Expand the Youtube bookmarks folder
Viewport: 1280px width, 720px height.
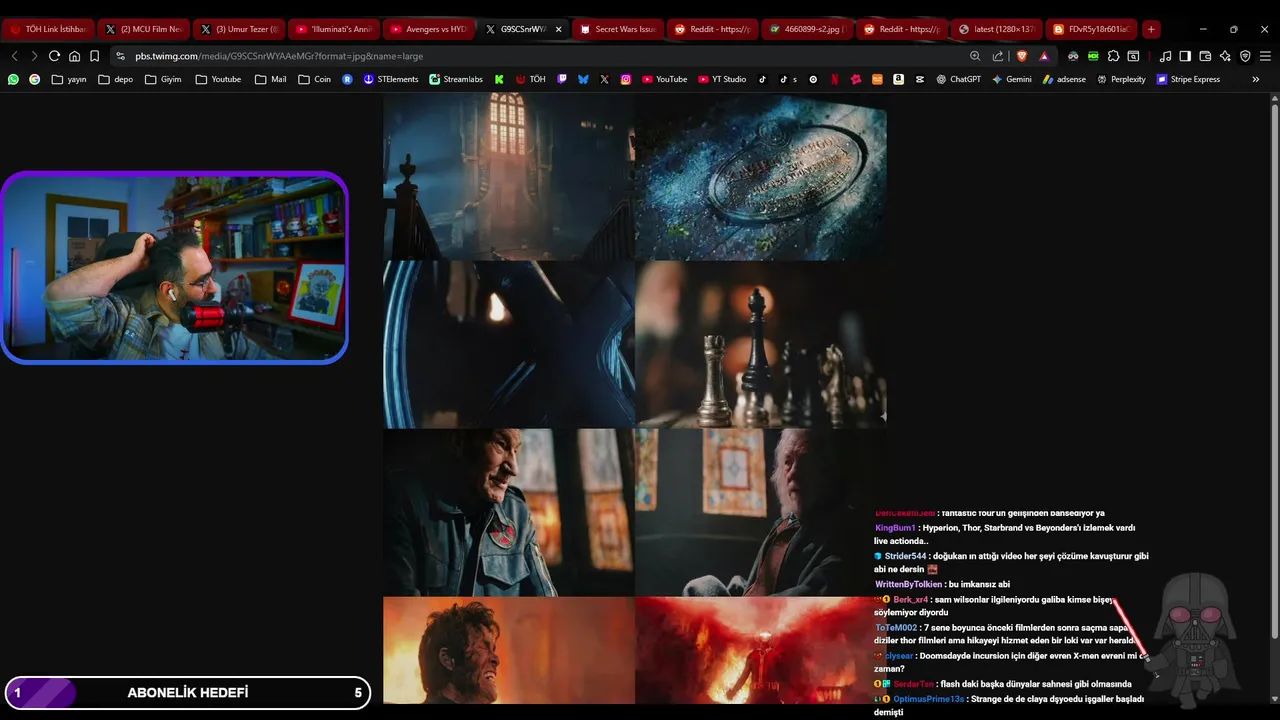pos(218,79)
